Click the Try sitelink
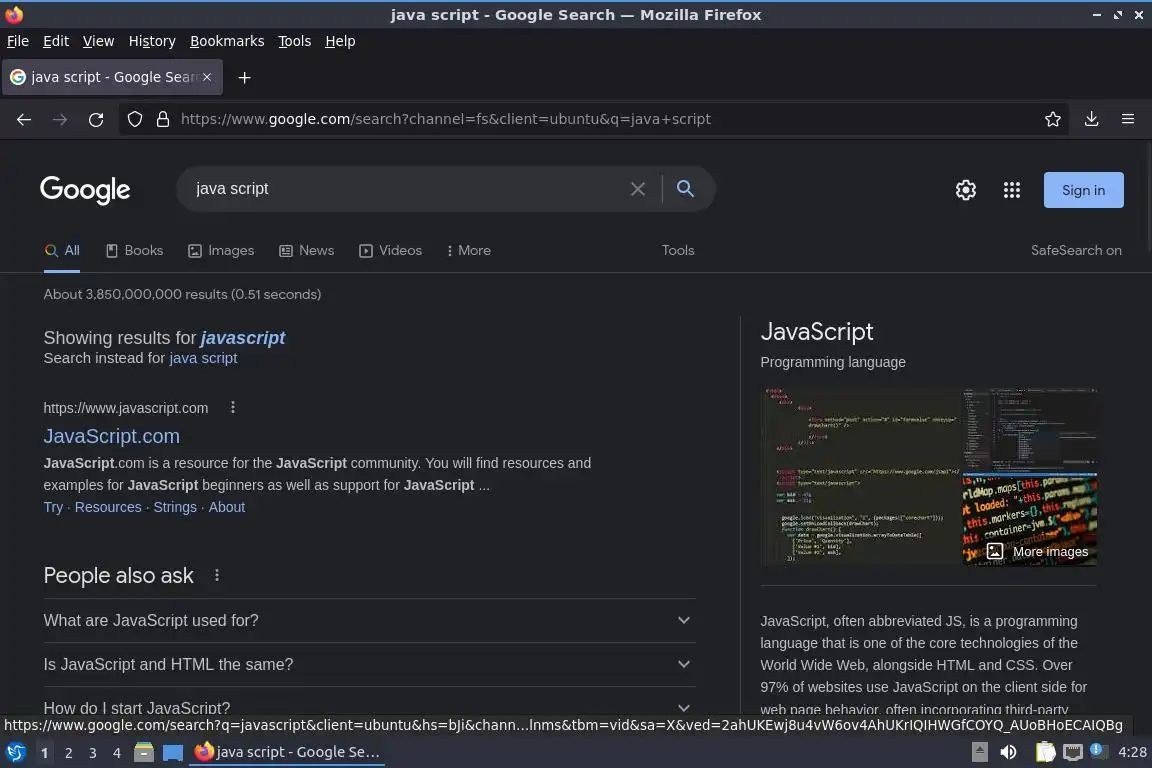This screenshot has width=1152, height=768. point(53,507)
